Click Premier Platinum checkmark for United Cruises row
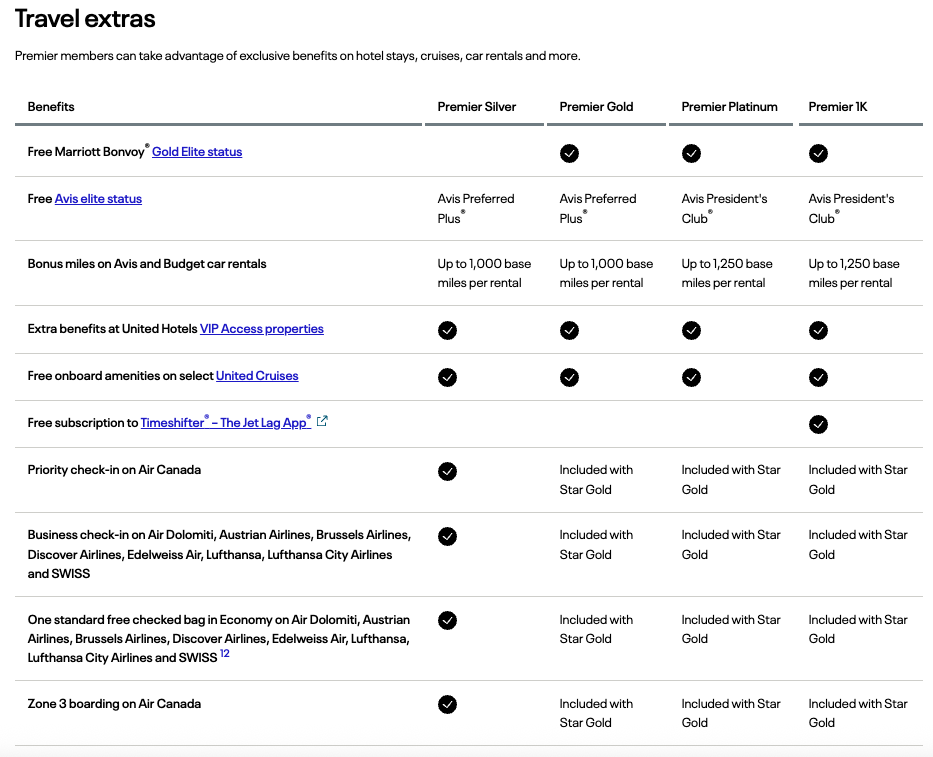The image size is (933, 757). pyautogui.click(x=691, y=377)
